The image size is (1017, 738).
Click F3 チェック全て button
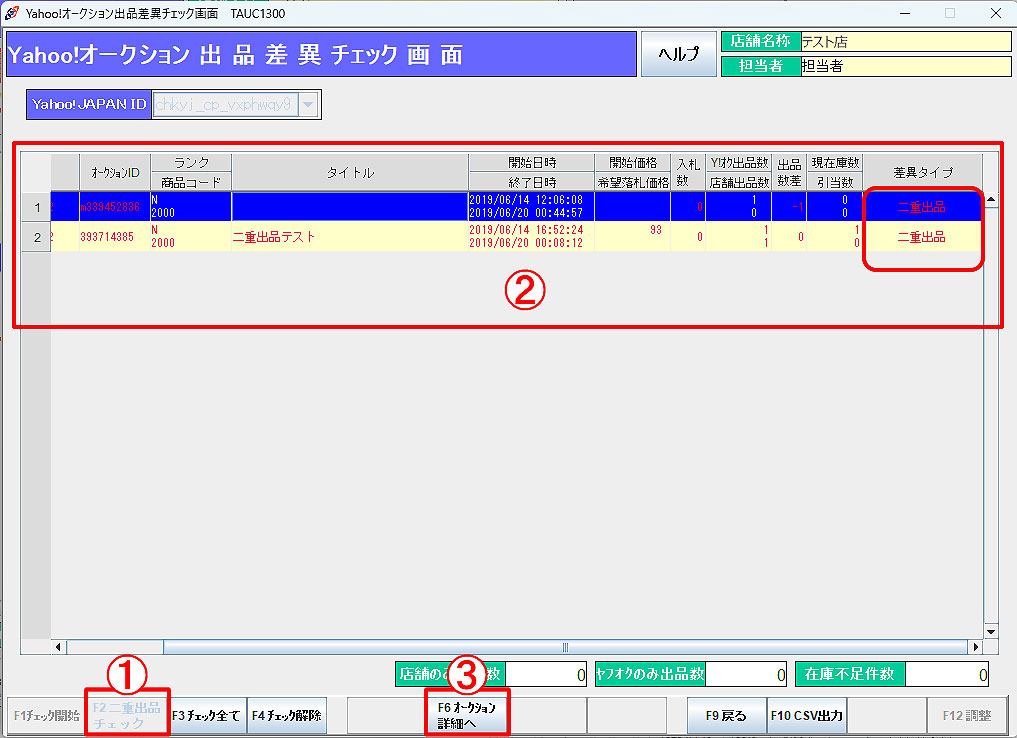tap(206, 715)
